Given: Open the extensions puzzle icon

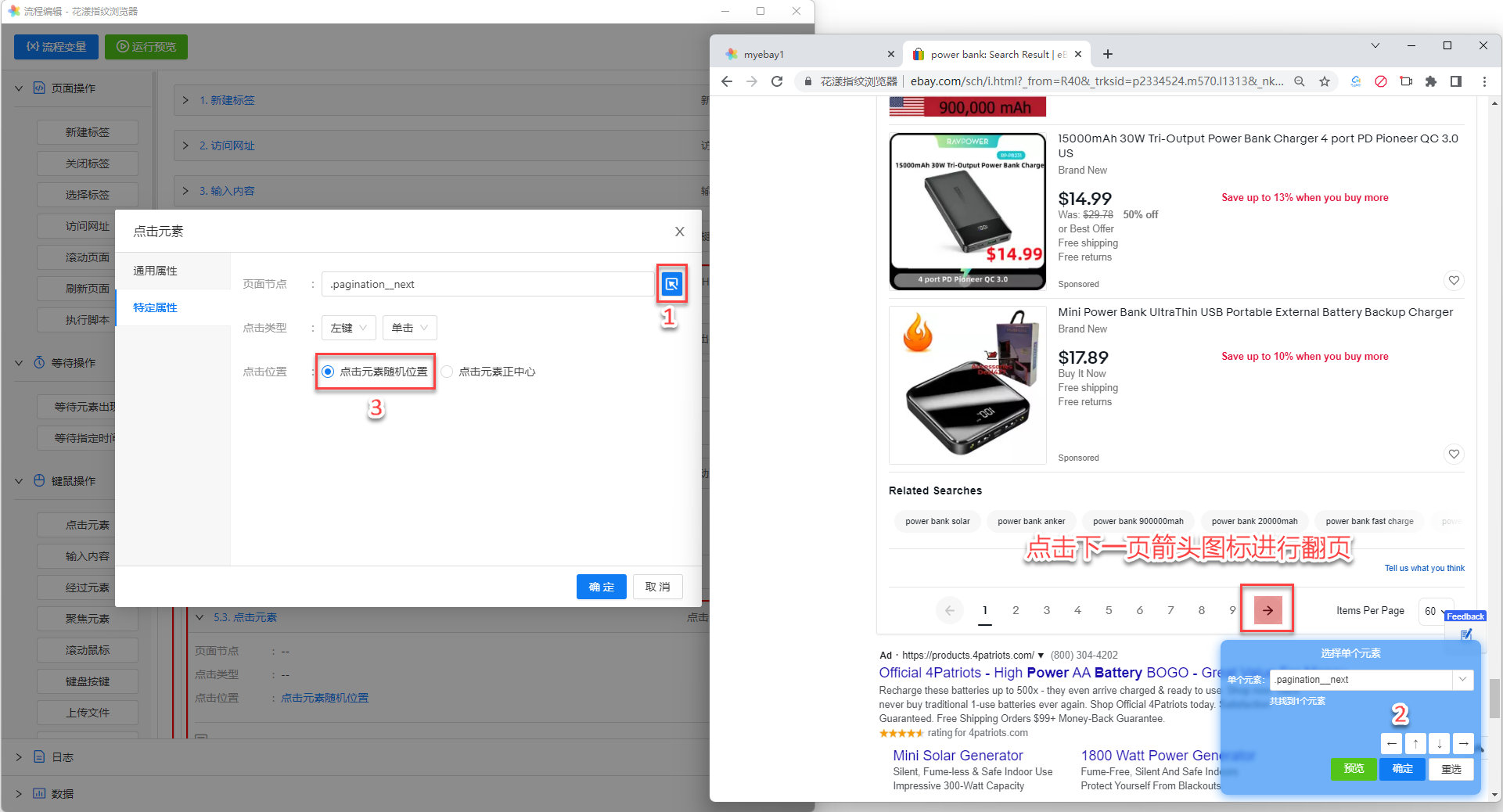Looking at the screenshot, I should 1431,81.
